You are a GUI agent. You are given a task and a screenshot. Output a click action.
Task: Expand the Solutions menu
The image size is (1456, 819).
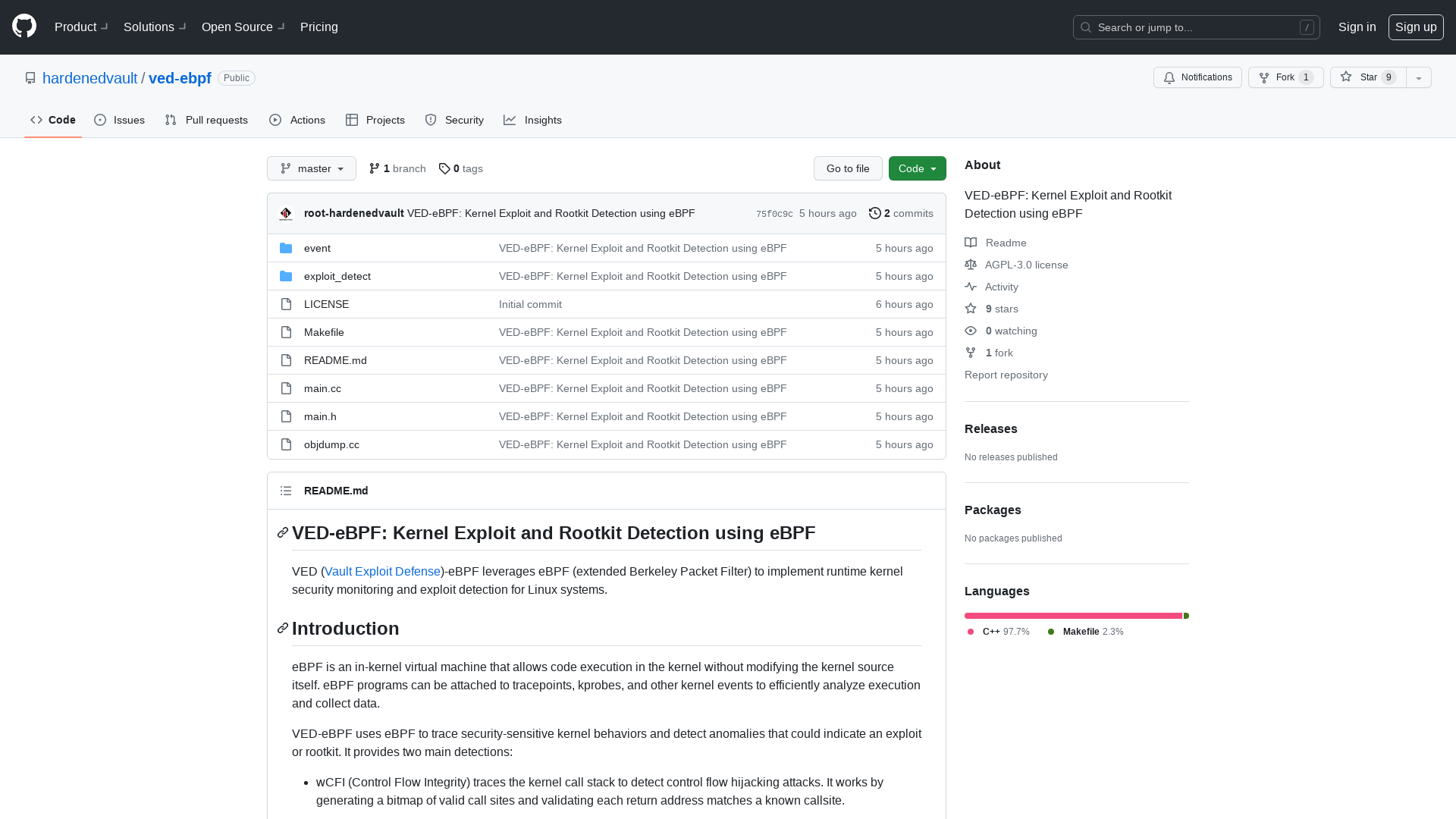point(155,27)
